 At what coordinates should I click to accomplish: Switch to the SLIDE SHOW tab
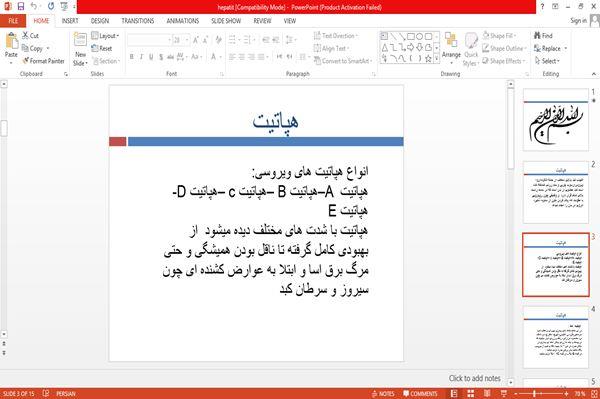pos(226,21)
